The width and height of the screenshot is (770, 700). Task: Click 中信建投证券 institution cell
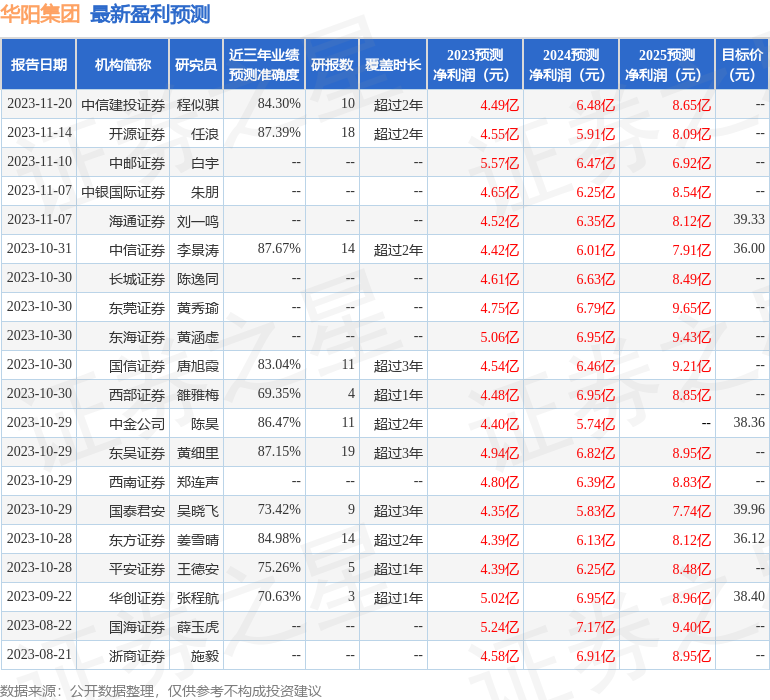point(123,105)
